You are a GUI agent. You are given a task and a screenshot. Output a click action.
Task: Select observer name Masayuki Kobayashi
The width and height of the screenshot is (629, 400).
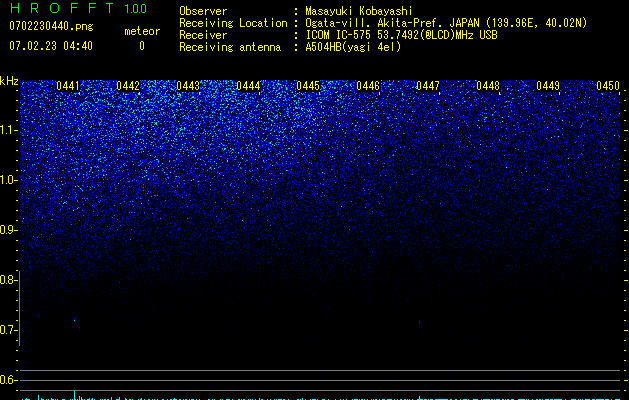[359, 11]
